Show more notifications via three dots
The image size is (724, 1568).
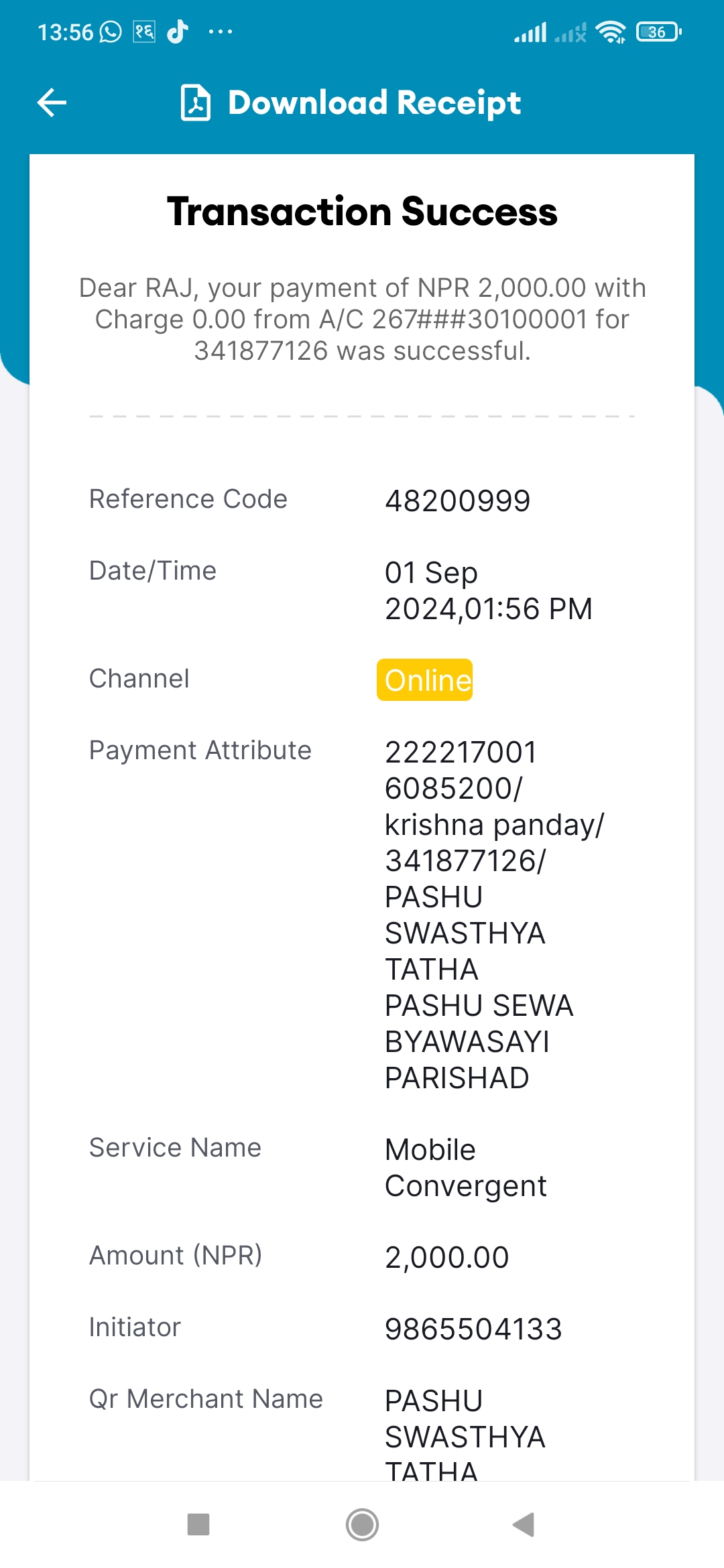[x=221, y=31]
